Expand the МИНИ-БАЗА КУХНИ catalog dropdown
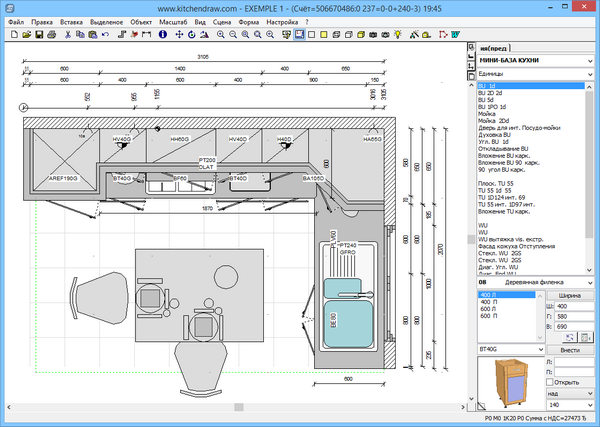Image resolution: width=600 pixels, height=427 pixels. [591, 61]
